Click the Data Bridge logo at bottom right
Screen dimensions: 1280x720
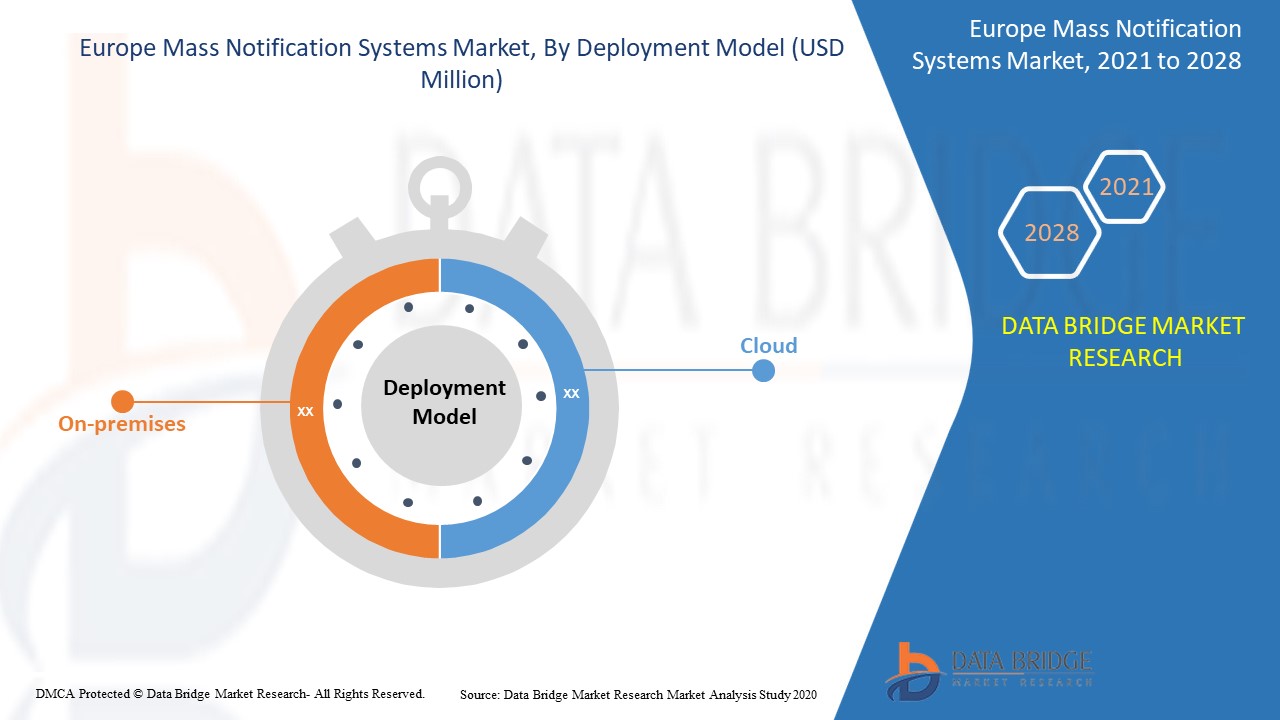(x=990, y=665)
